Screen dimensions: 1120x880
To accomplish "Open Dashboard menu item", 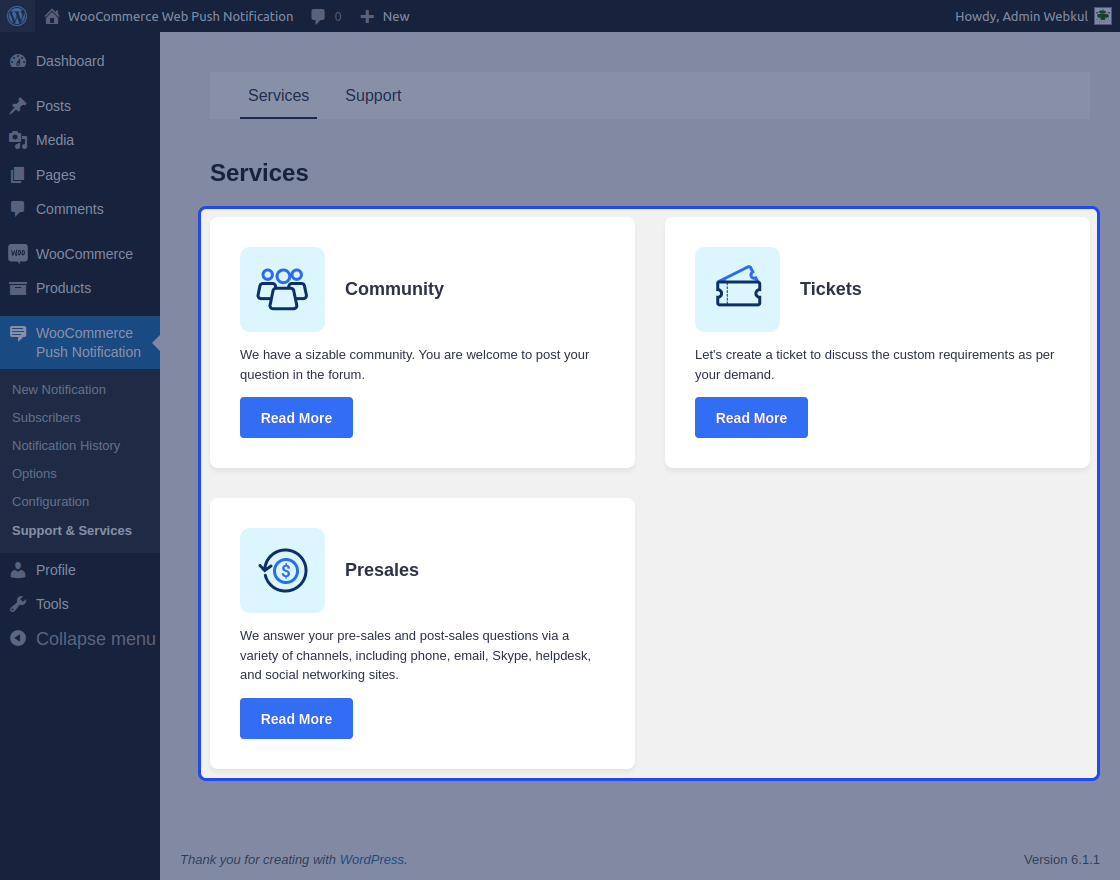I will pyautogui.click(x=70, y=61).
